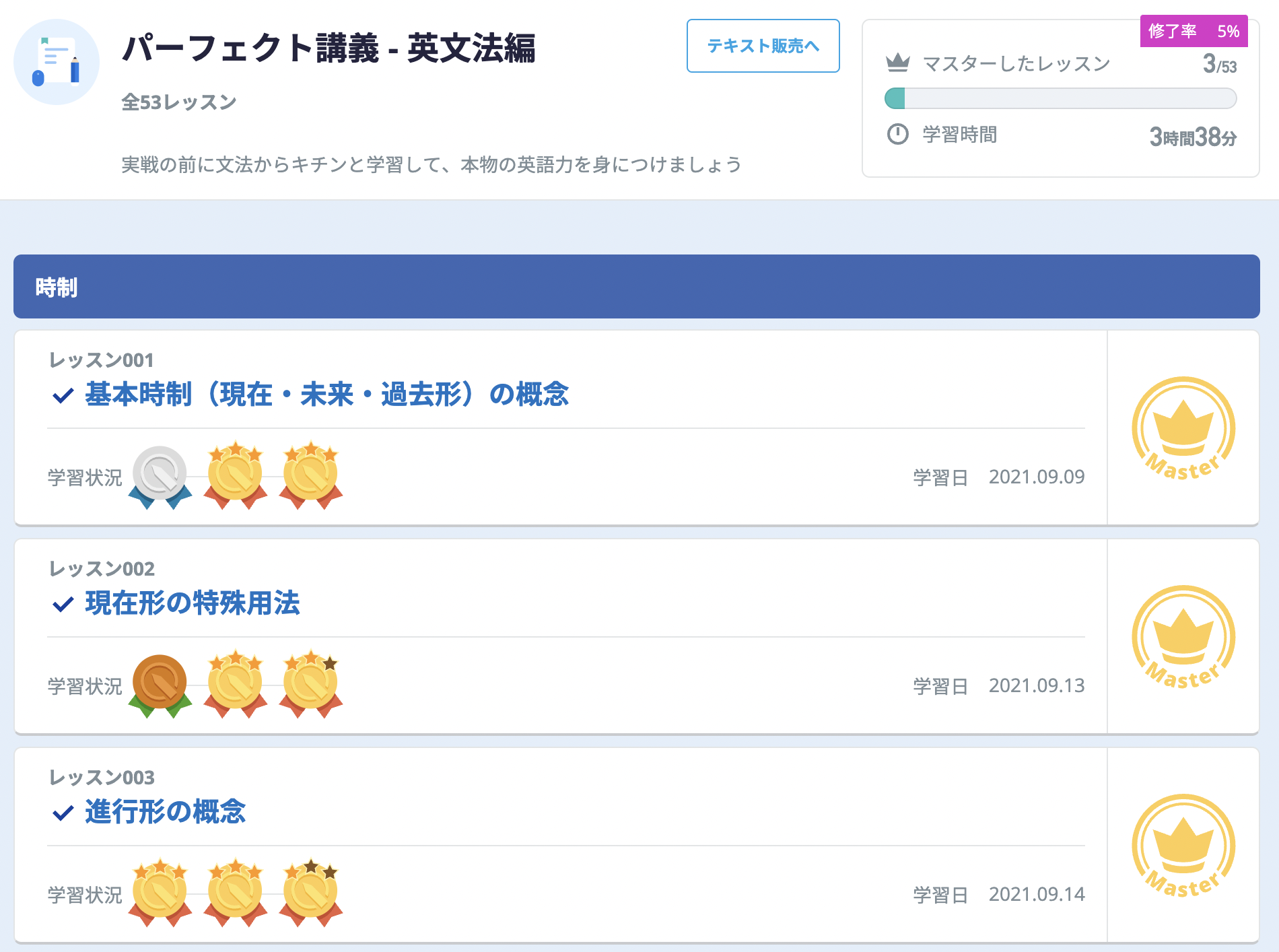1279x952 pixels.
Task: Click the Master crown badge for lesson 001
Action: [x=1183, y=428]
